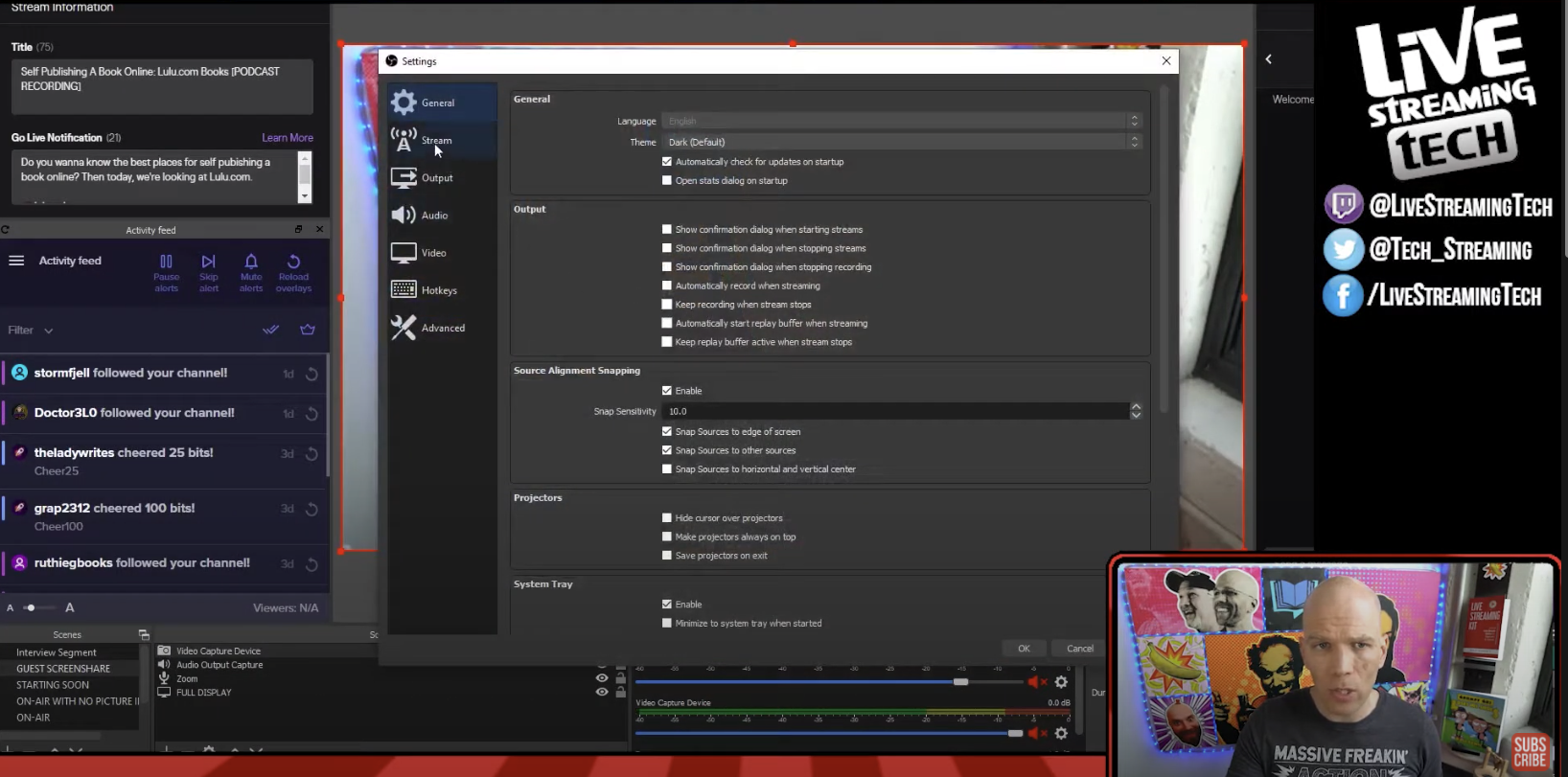Image resolution: width=1568 pixels, height=777 pixels.
Task: Pop out the Activity feed dock
Action: coord(298,230)
